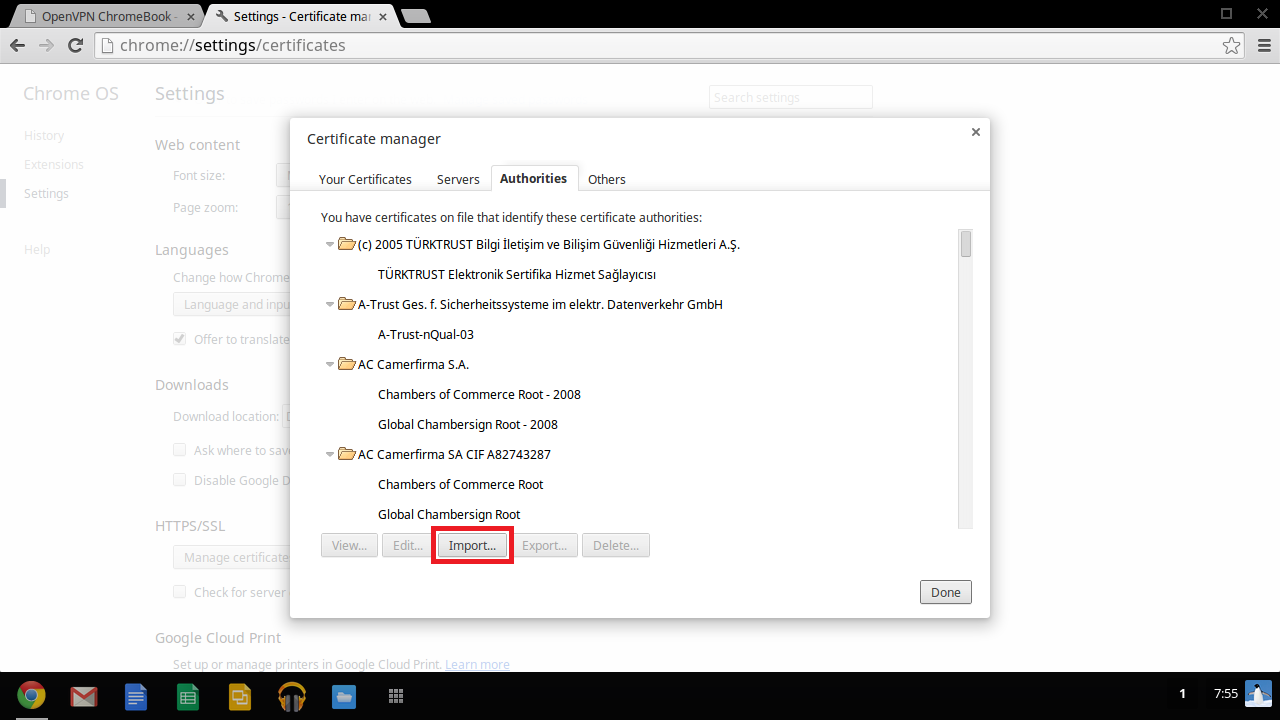Collapse the TÜRKTRUST Bilgi İletişim folder
The image size is (1280, 720).
coord(330,244)
